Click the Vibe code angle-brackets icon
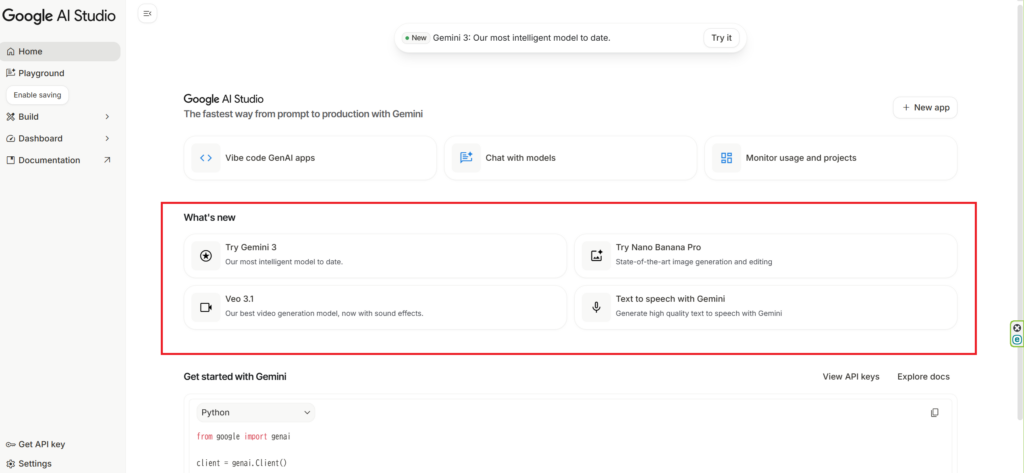Screen dimensions: 1024x473 pyautogui.click(x=206, y=158)
